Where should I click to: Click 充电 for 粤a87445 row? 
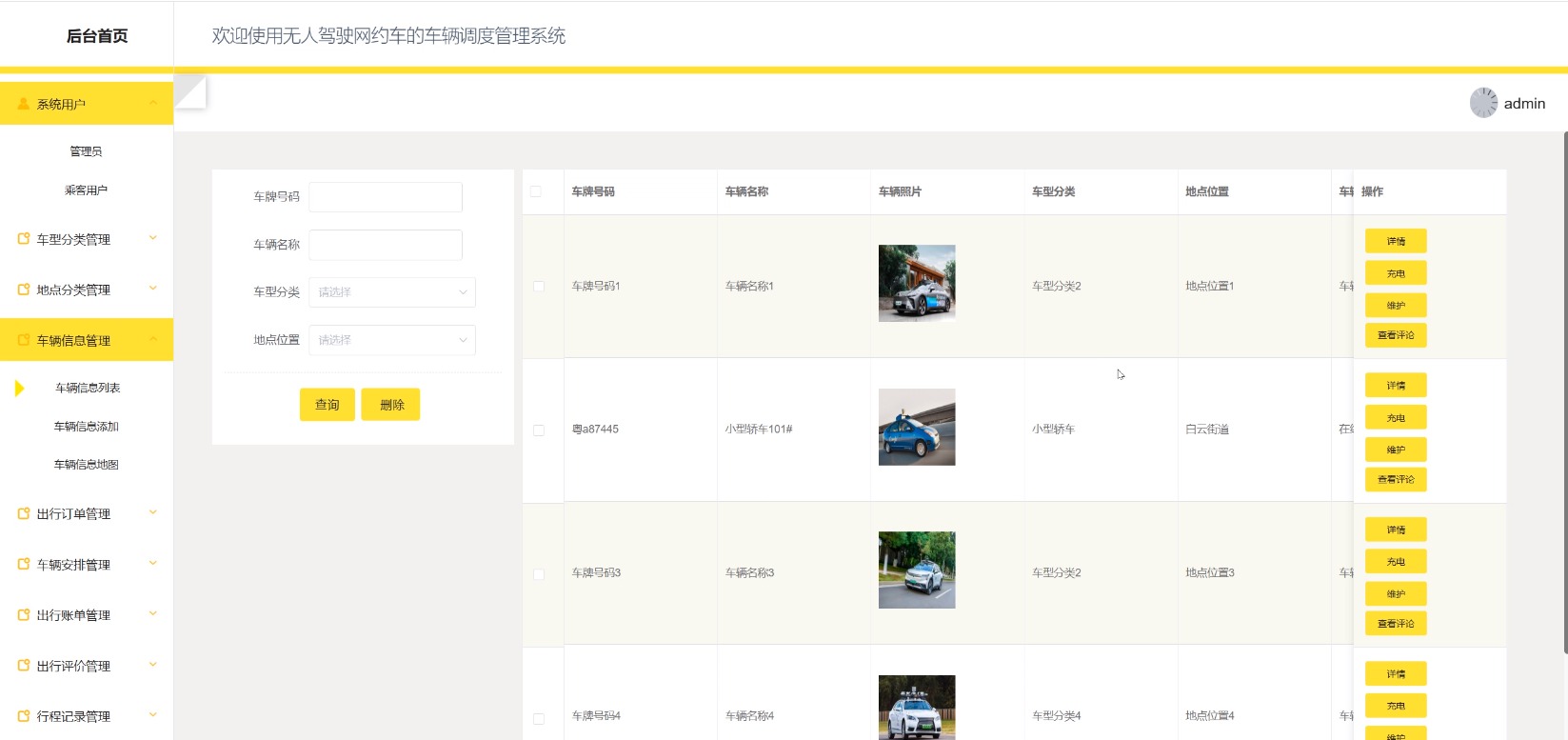[1396, 418]
